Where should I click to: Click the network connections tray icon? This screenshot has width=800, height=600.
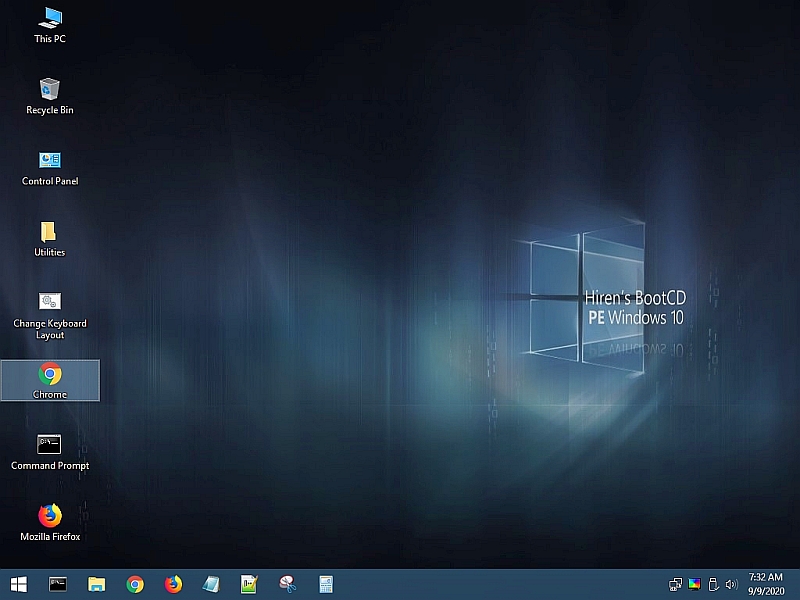pyautogui.click(x=676, y=584)
